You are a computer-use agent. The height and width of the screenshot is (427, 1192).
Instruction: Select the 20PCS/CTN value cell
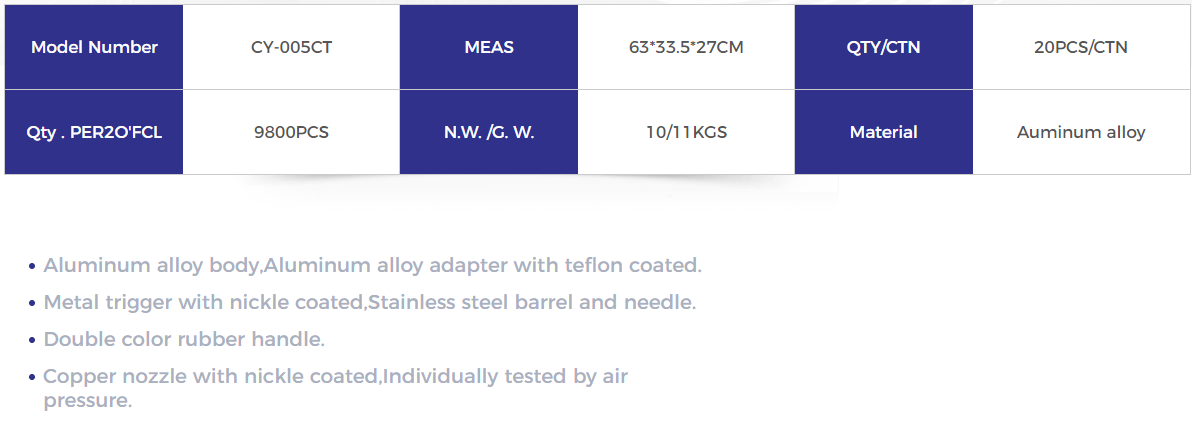click(1081, 47)
